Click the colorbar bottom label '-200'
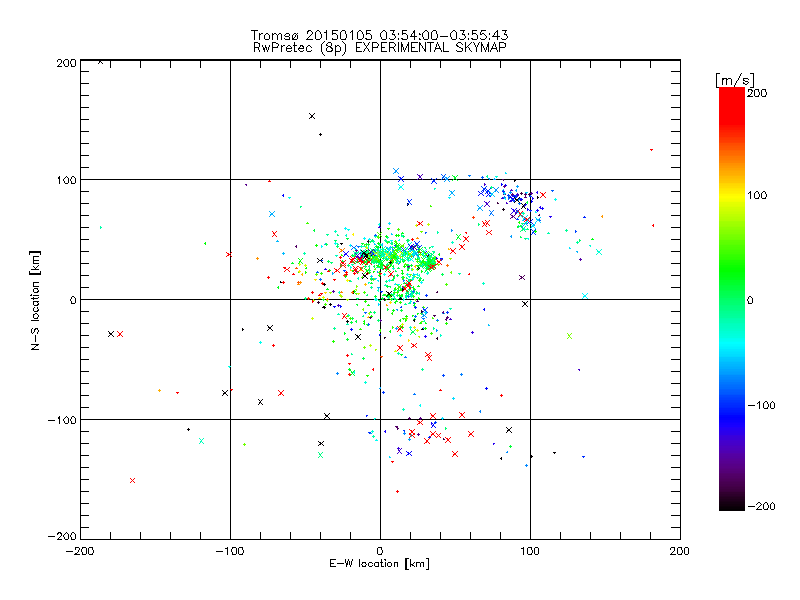Viewport: 800px width, 600px height. (x=761, y=506)
